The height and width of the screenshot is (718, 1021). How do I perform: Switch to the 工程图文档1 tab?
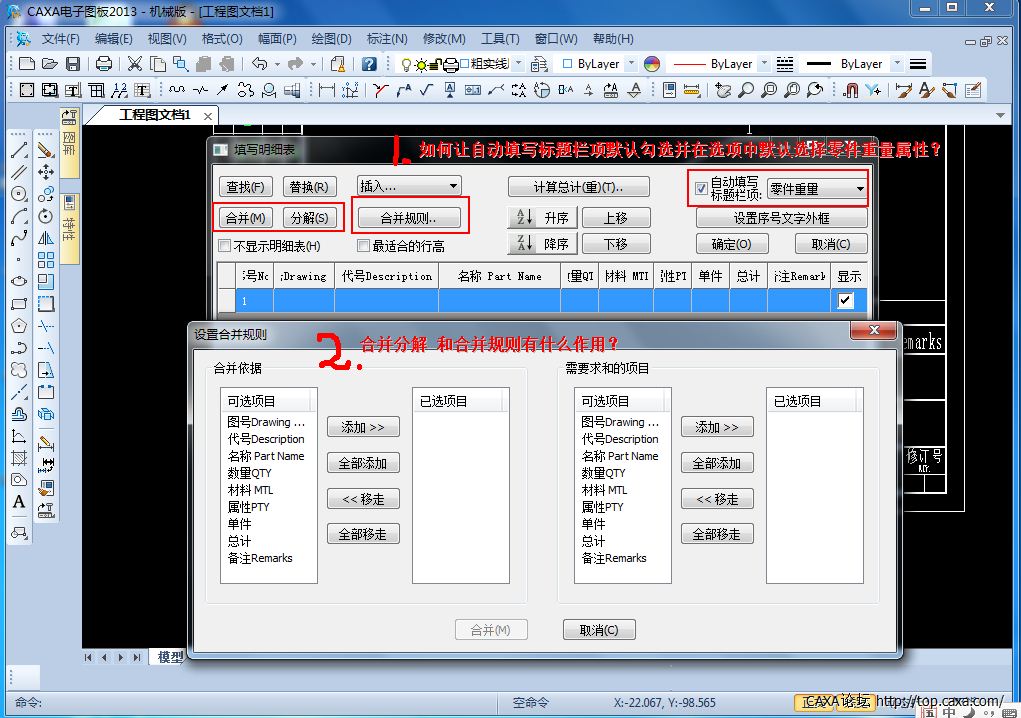pyautogui.click(x=154, y=115)
